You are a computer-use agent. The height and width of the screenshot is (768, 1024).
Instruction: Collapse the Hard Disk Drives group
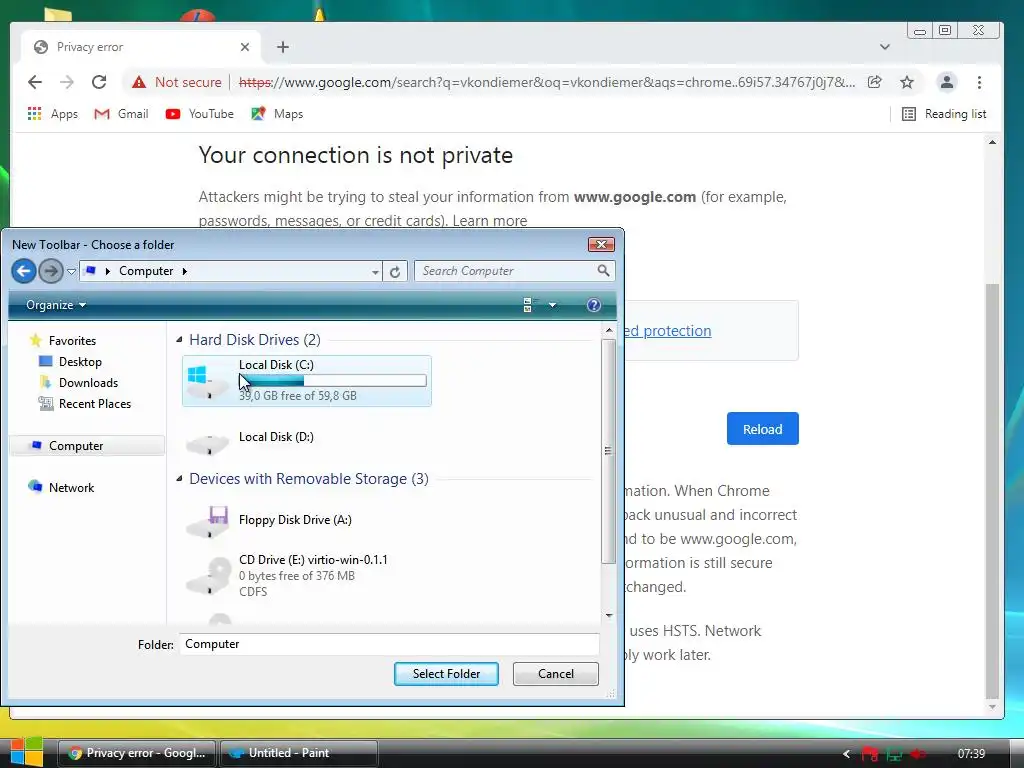click(x=179, y=340)
